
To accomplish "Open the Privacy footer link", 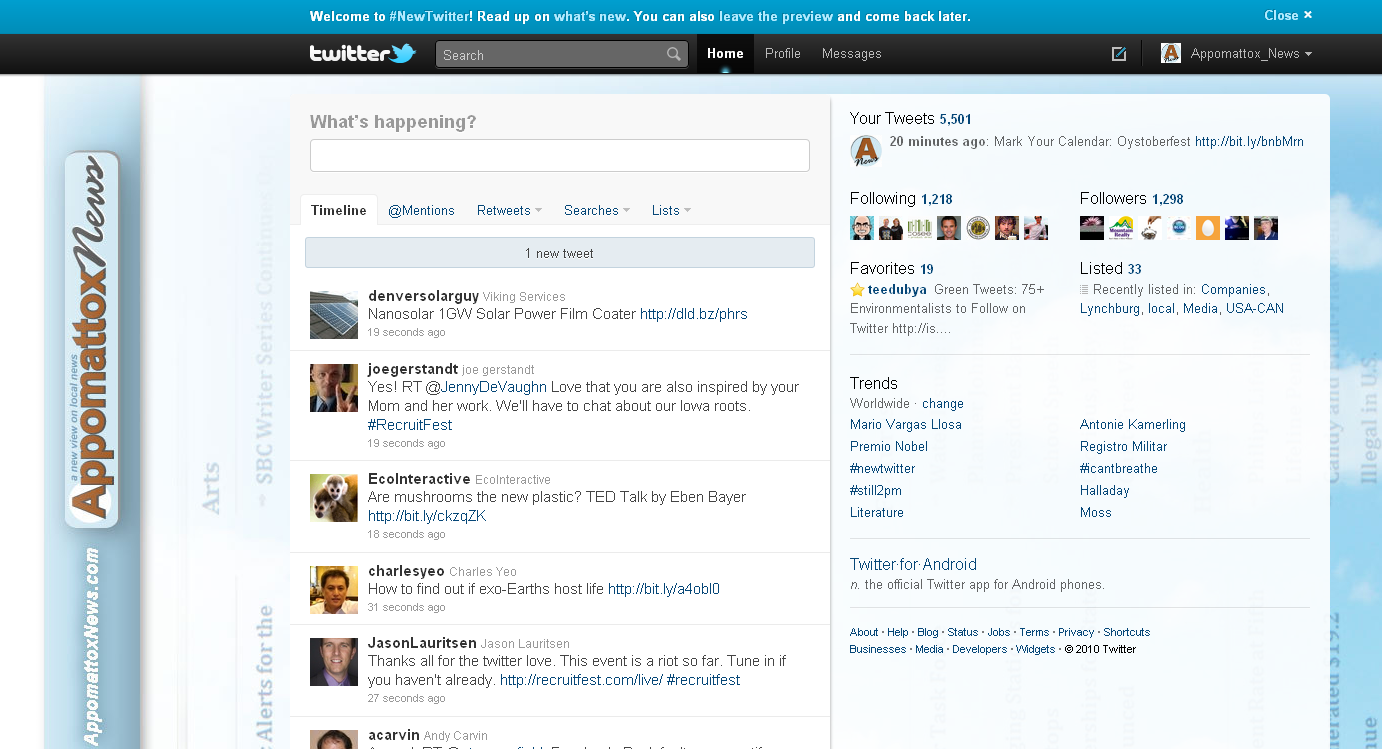I will (x=1076, y=632).
